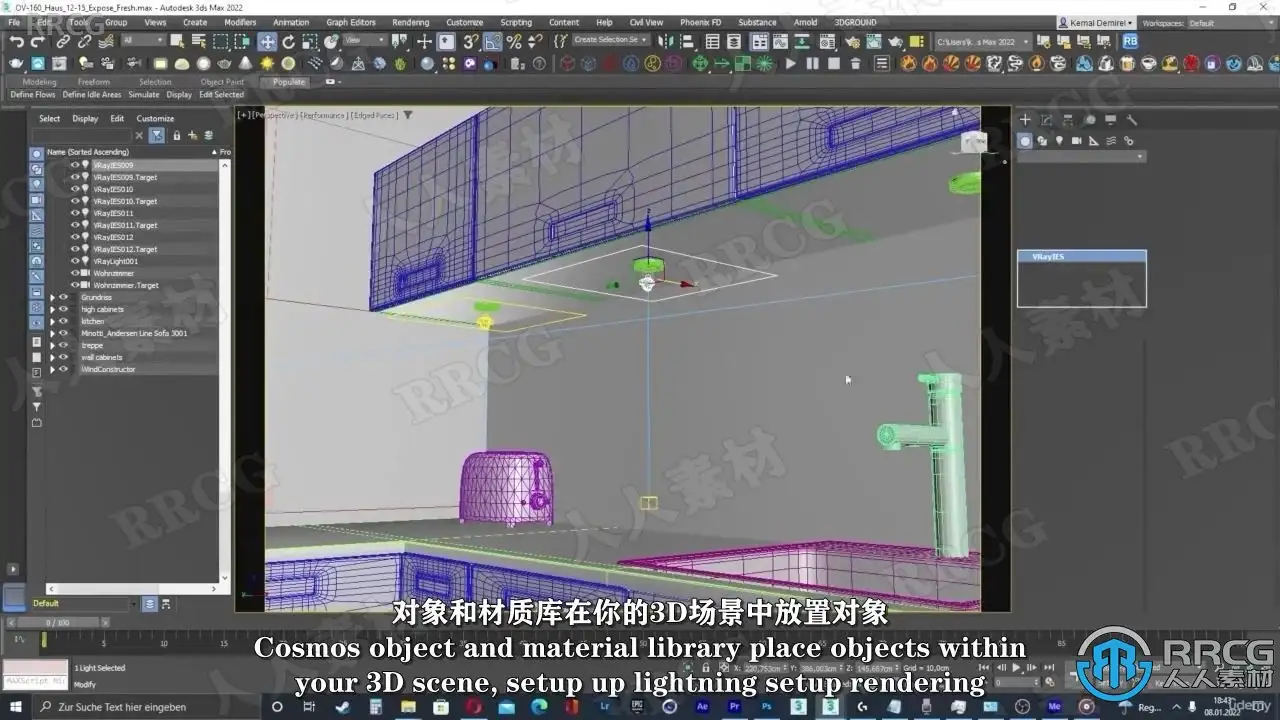The height and width of the screenshot is (720, 1280).
Task: Open the Render Setup teapot-gear icon
Action: pos(851,42)
